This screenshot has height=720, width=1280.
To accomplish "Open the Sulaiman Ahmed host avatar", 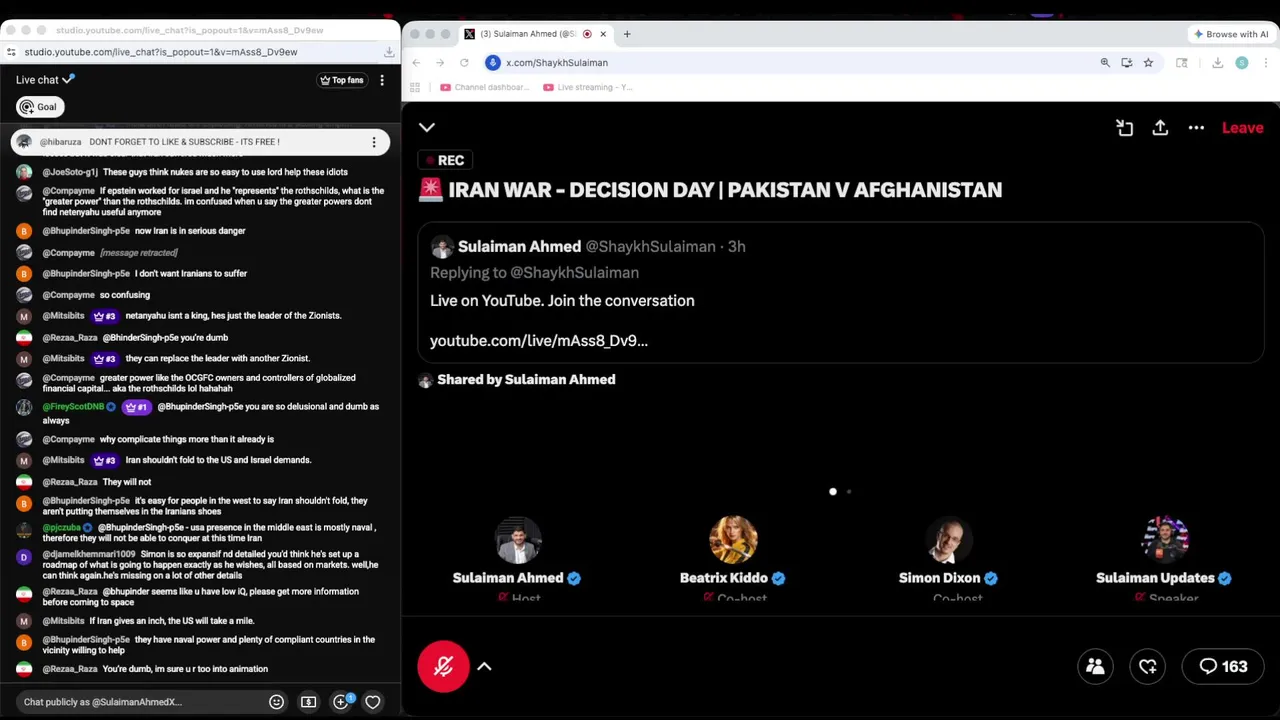I will pos(518,541).
